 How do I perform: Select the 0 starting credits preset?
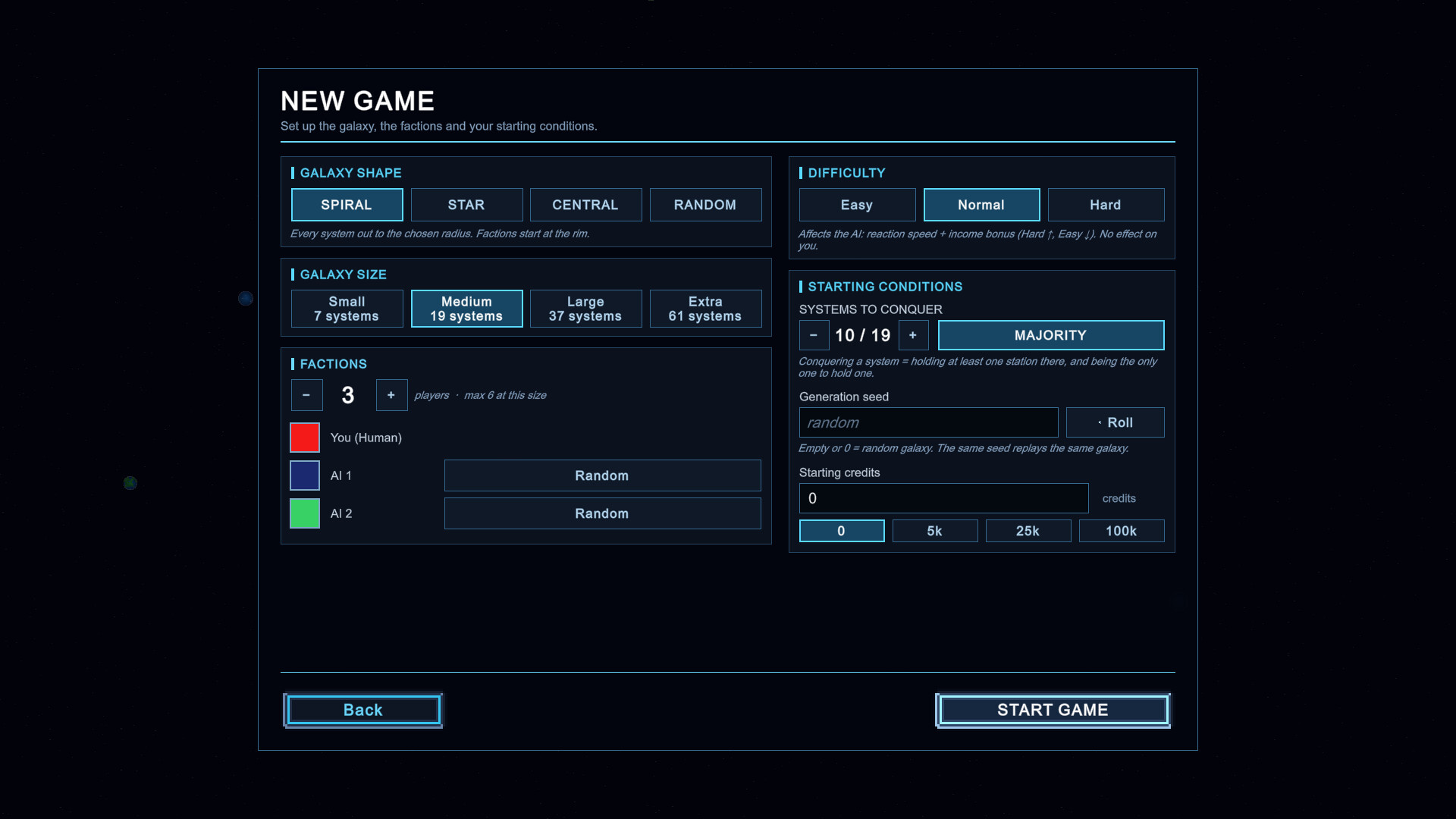click(x=842, y=531)
